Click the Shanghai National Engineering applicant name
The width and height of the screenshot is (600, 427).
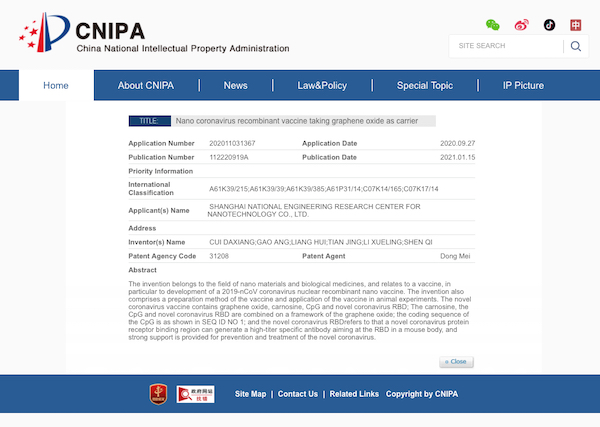tap(314, 210)
